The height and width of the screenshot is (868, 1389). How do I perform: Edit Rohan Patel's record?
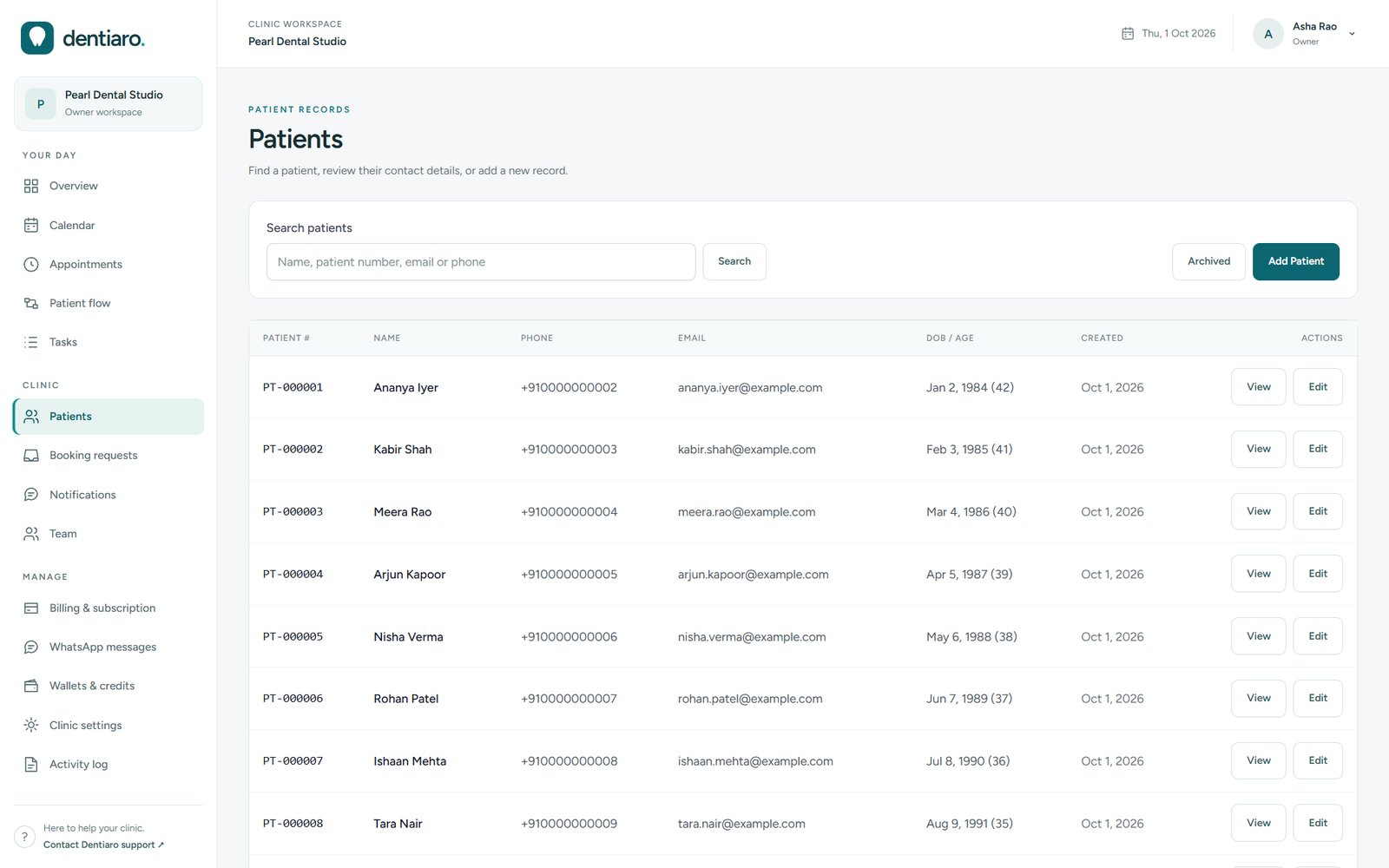coord(1318,698)
